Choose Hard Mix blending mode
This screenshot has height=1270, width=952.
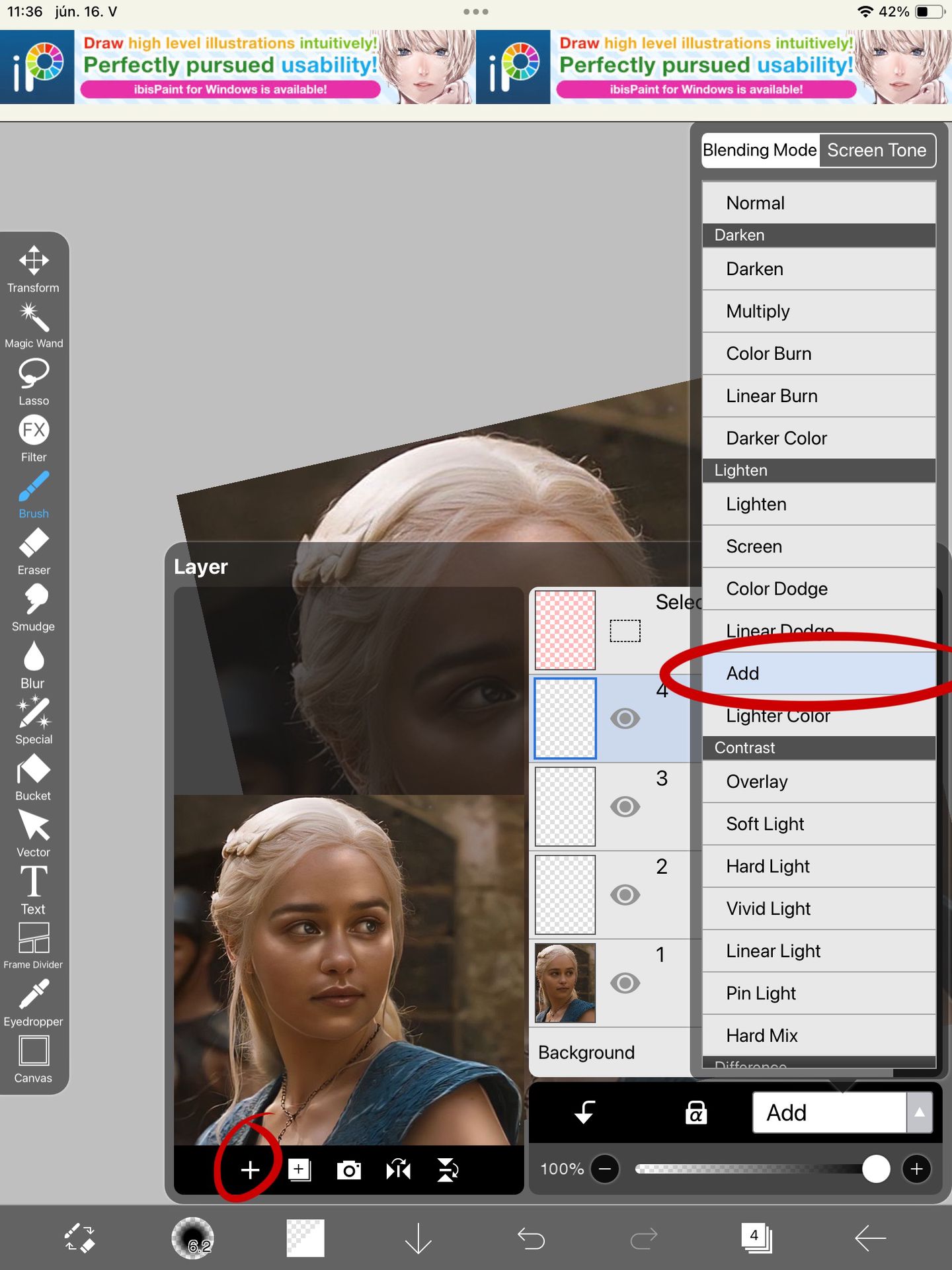819,1036
